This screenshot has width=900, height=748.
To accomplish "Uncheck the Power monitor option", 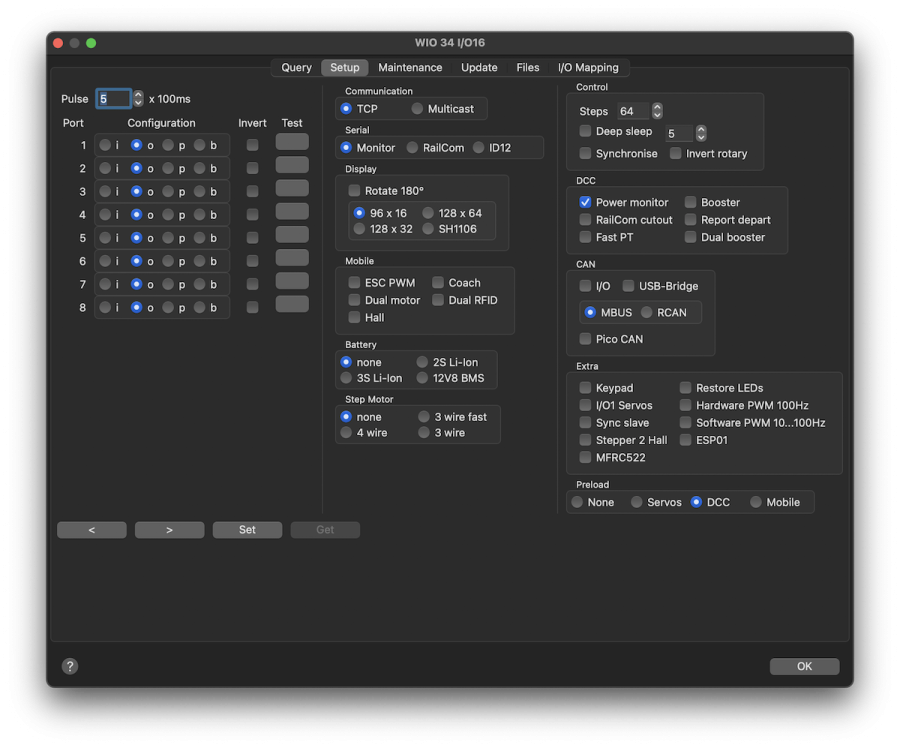I will [x=585, y=202].
